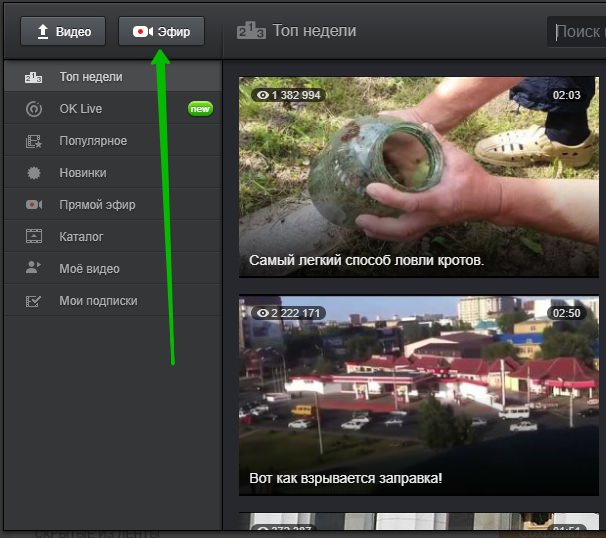Click the Новинки starburst icon
Viewport: 606px width, 538px height.
[x=34, y=173]
